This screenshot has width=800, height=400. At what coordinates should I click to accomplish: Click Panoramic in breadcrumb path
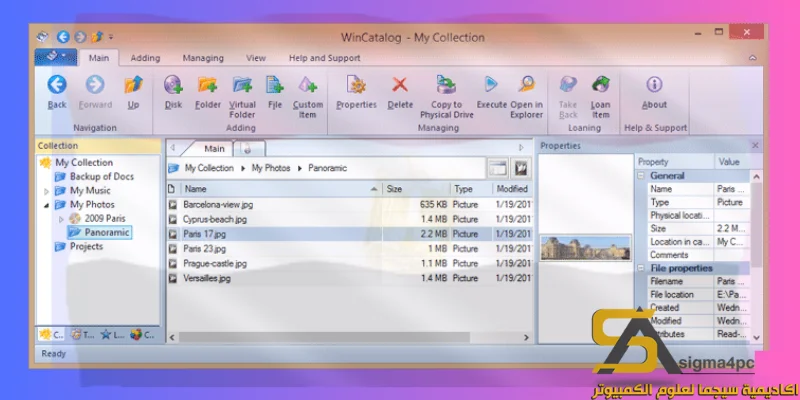(x=328, y=168)
